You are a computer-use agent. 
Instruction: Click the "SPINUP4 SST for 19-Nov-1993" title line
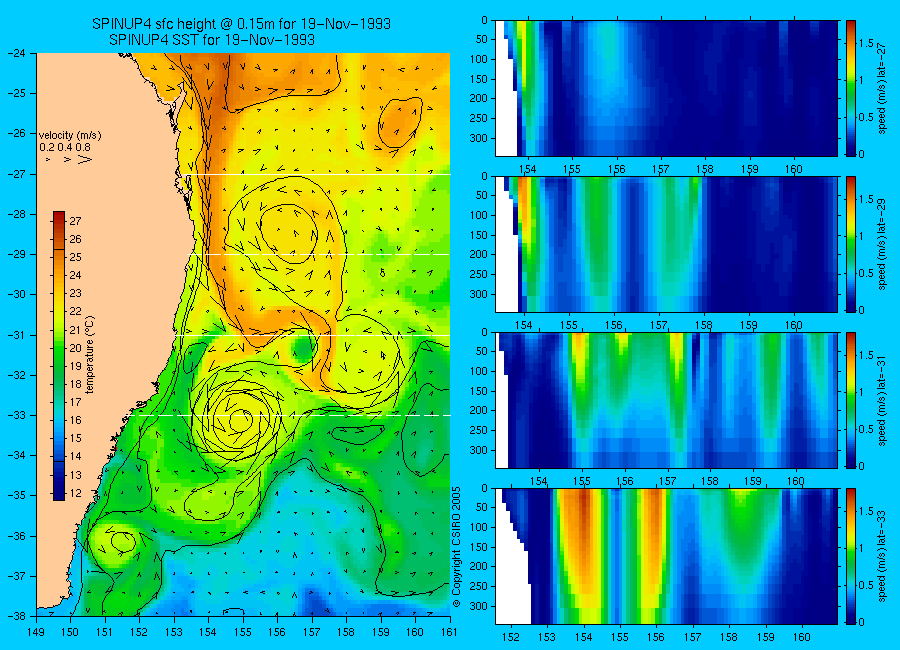[212, 40]
